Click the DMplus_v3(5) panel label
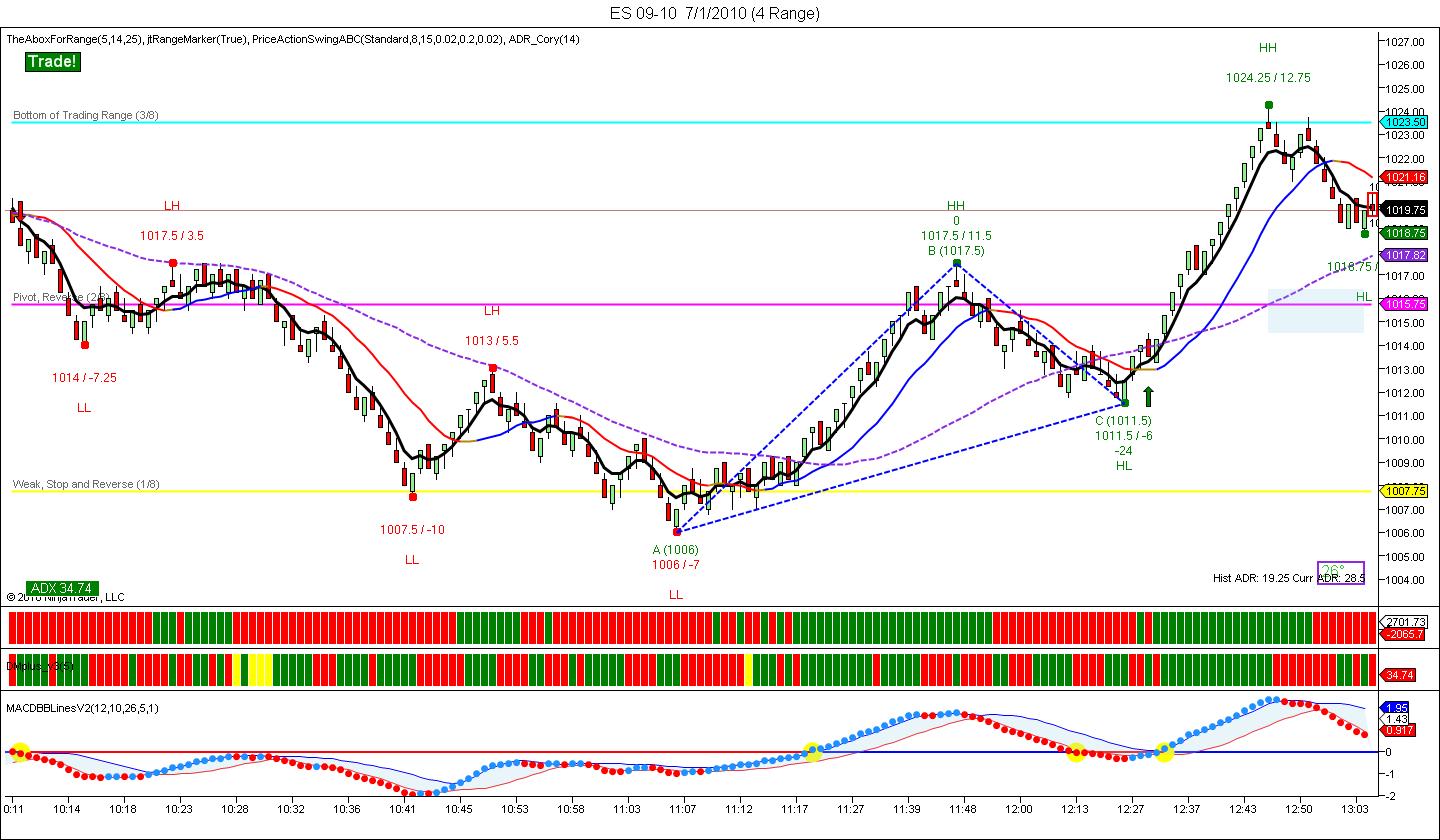The height and width of the screenshot is (840, 1440). [40, 664]
